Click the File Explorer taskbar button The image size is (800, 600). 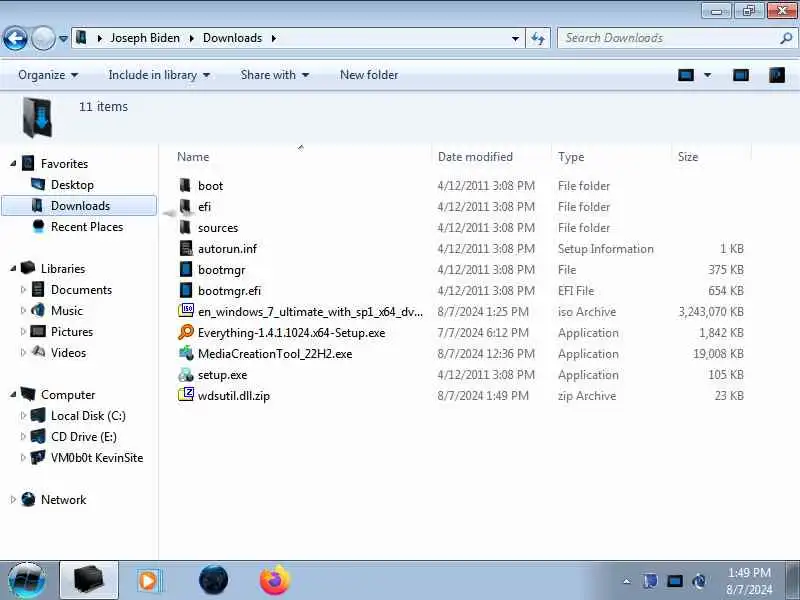click(x=89, y=580)
